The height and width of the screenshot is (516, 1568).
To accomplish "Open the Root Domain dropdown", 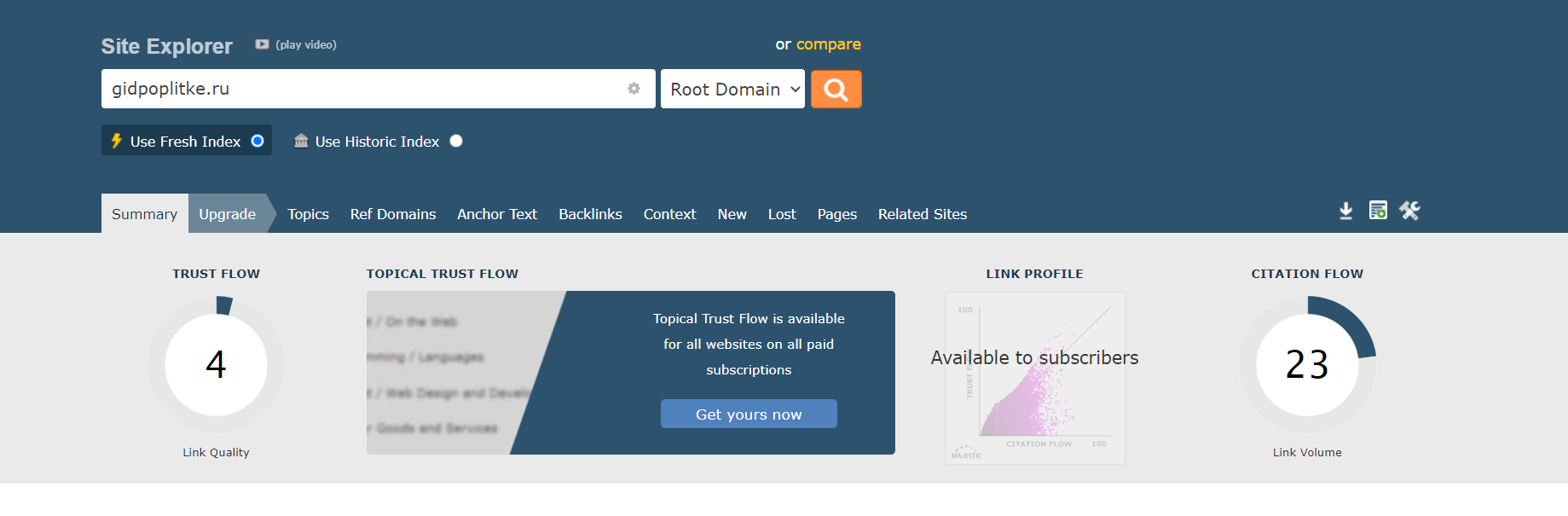I will [x=732, y=89].
